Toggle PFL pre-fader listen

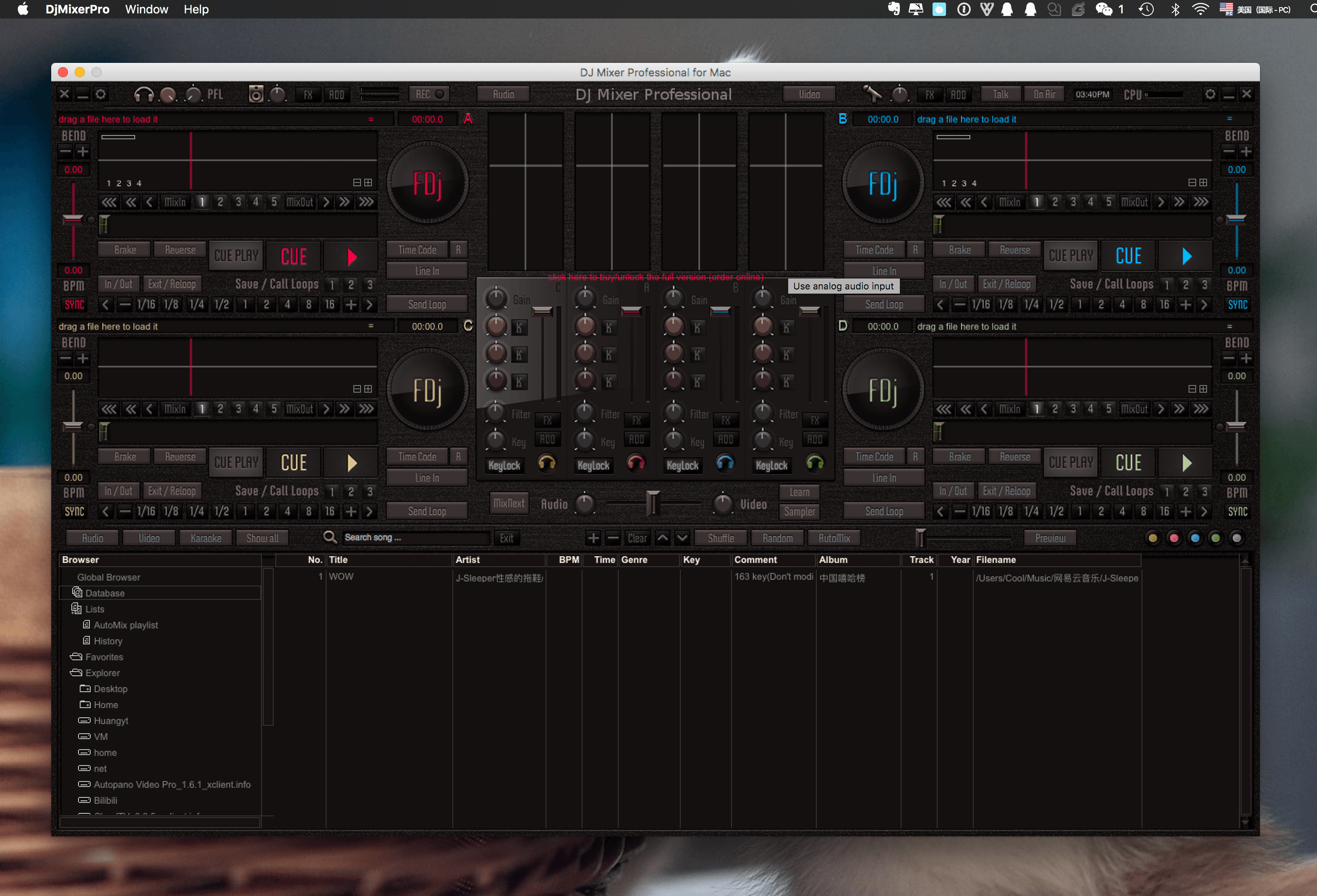(215, 94)
